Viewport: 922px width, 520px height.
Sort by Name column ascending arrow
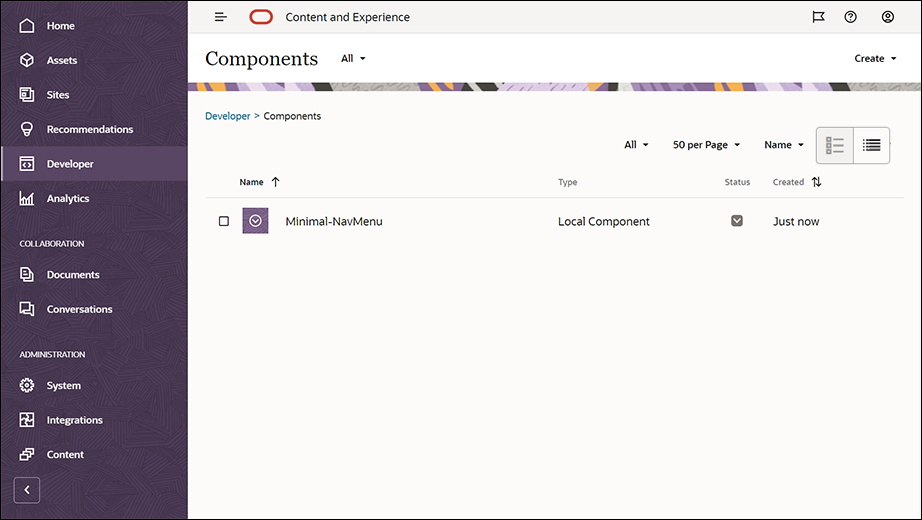[x=276, y=182]
